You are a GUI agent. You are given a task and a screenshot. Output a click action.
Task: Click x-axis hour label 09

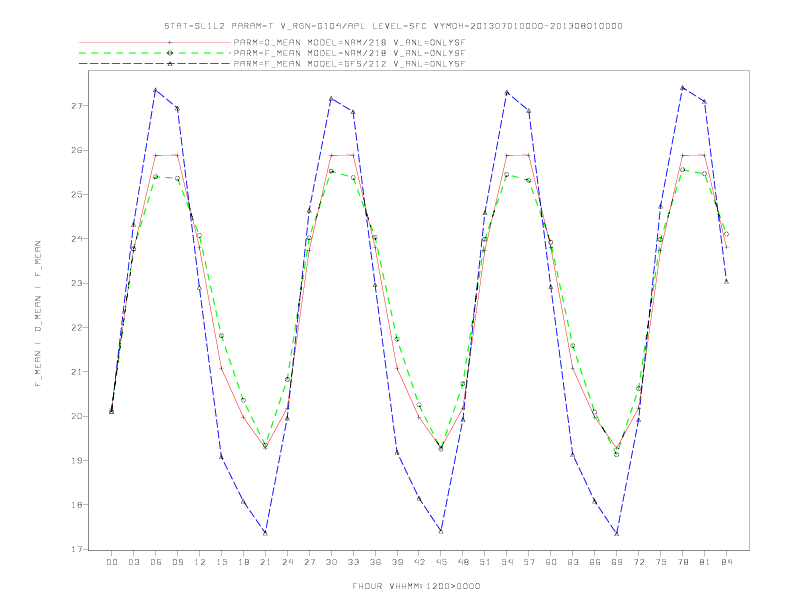pos(178,562)
